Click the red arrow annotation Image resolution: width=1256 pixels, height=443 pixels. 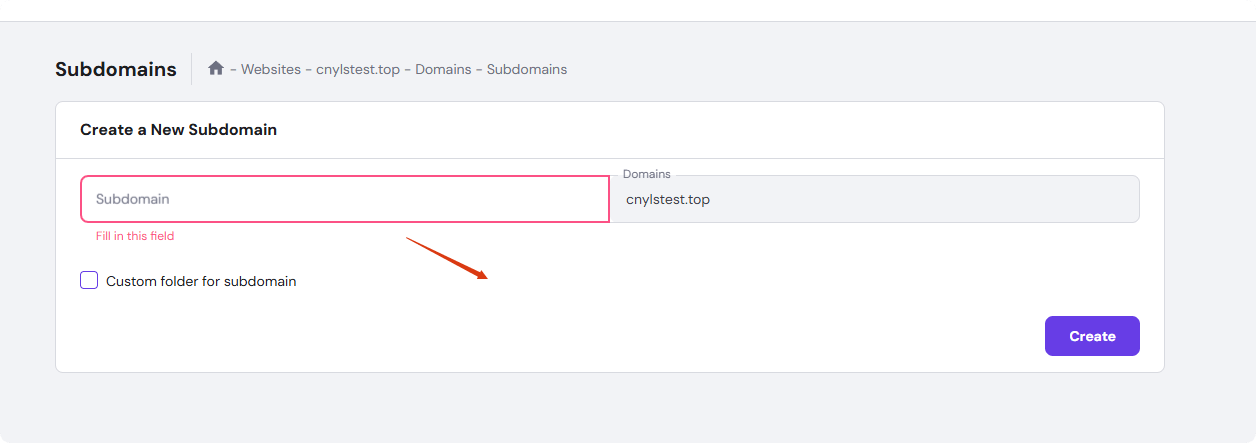click(447, 258)
